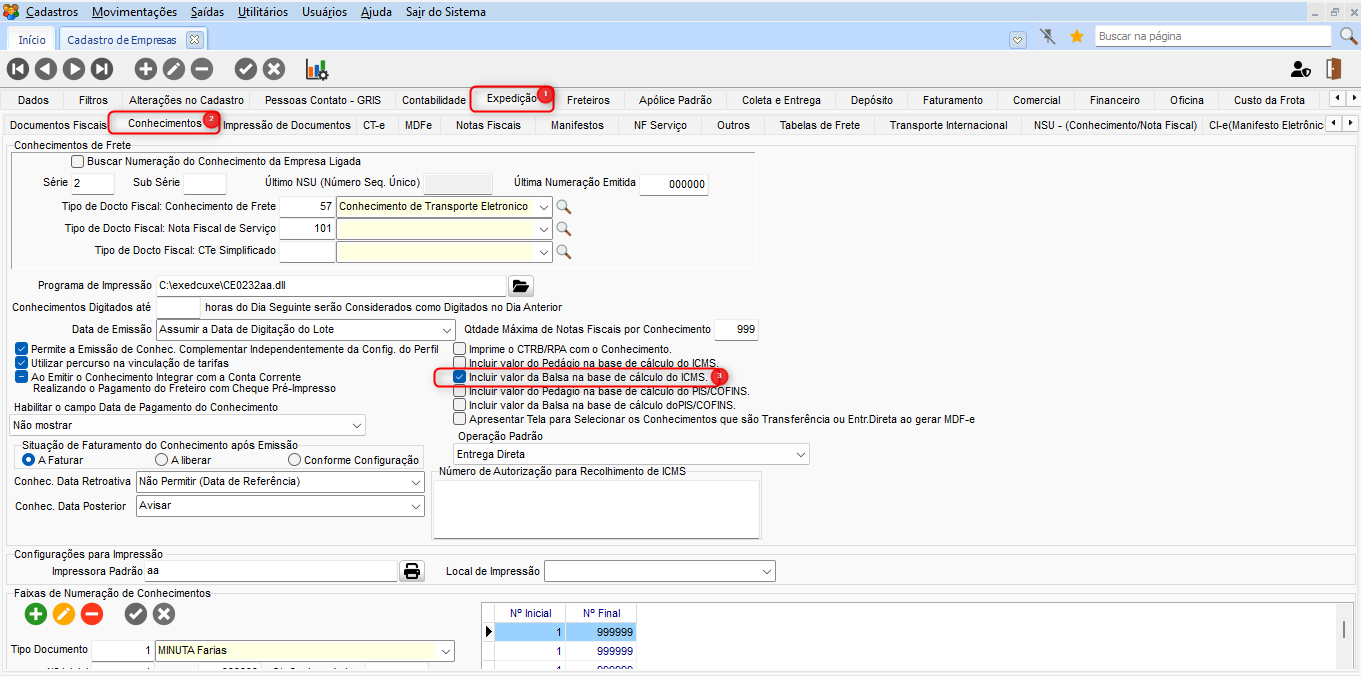Open the Data de Emissão dropdown
Screen dimensions: 1361x676
point(446,330)
